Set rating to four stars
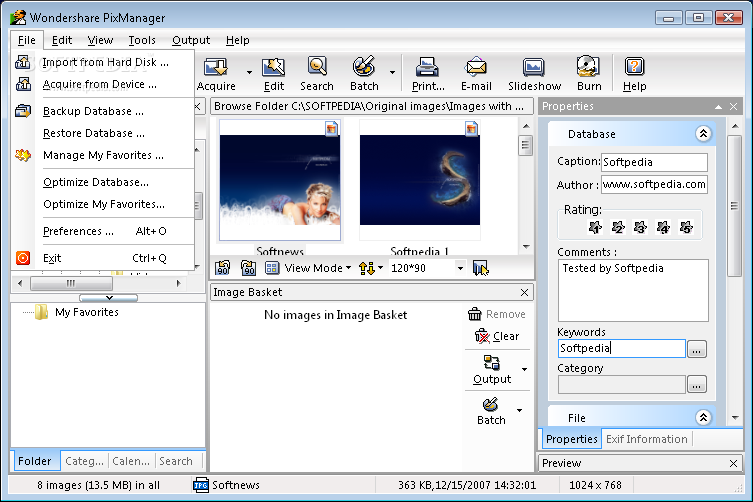Image resolution: width=753 pixels, height=502 pixels. pos(663,227)
